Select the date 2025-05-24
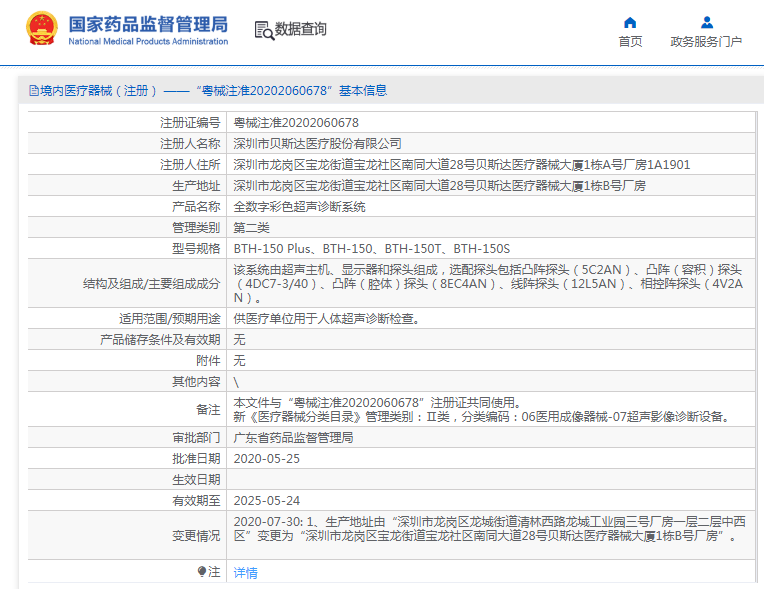The height and width of the screenshot is (589, 764). 267,500
